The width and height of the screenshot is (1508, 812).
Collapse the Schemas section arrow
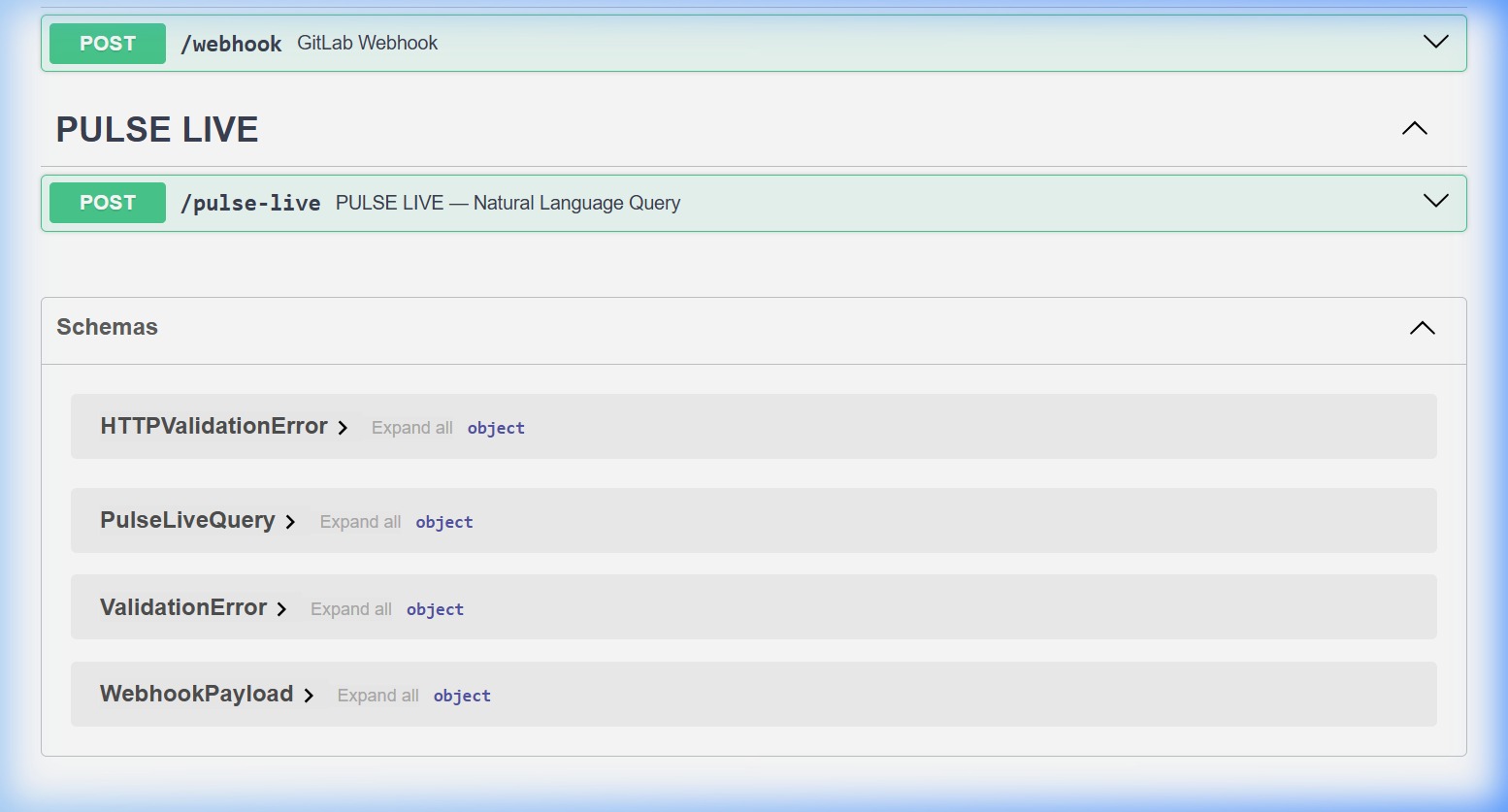(x=1423, y=328)
